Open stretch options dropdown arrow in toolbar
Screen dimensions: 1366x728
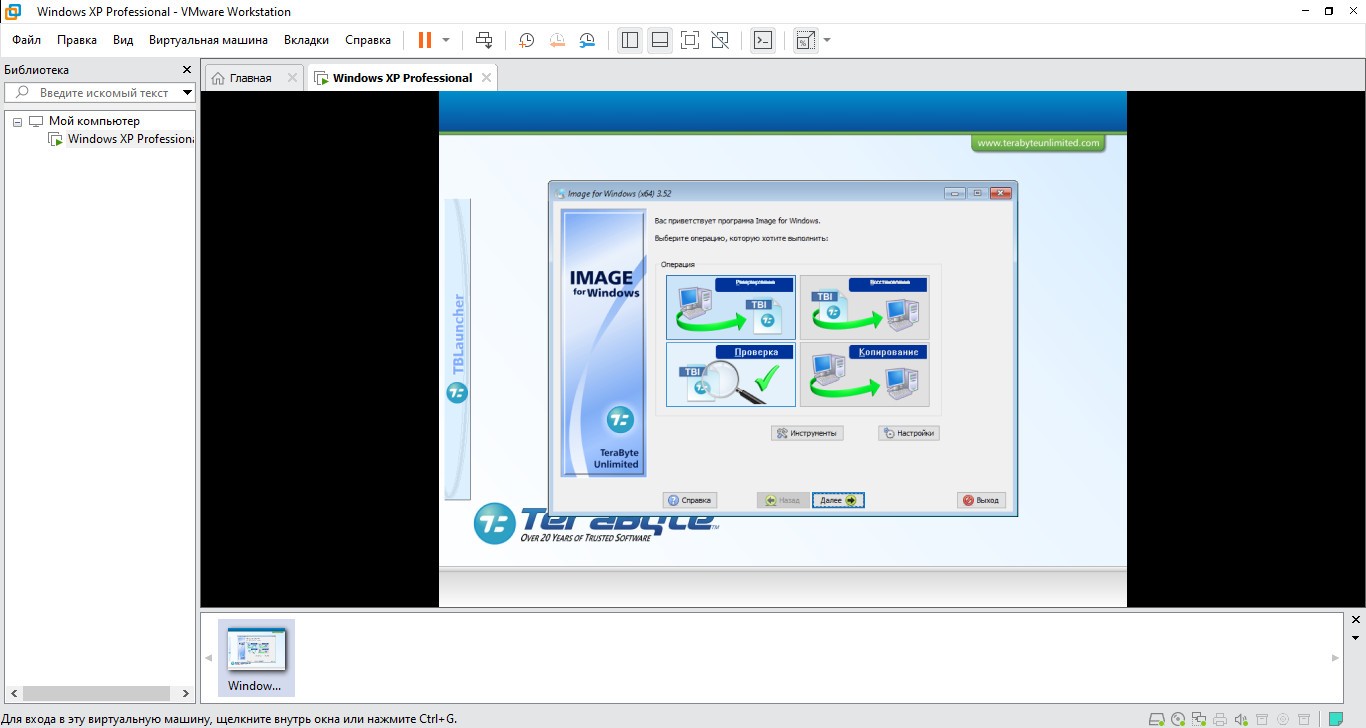click(x=826, y=40)
